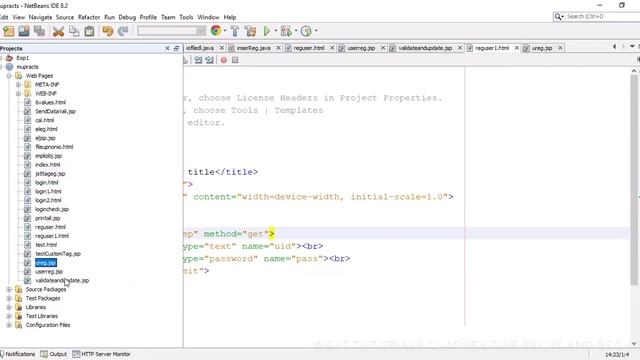Screen dimensions: 640x360
Task: Click the editor vertical scrollbar thumb
Action: (x=634, y=180)
